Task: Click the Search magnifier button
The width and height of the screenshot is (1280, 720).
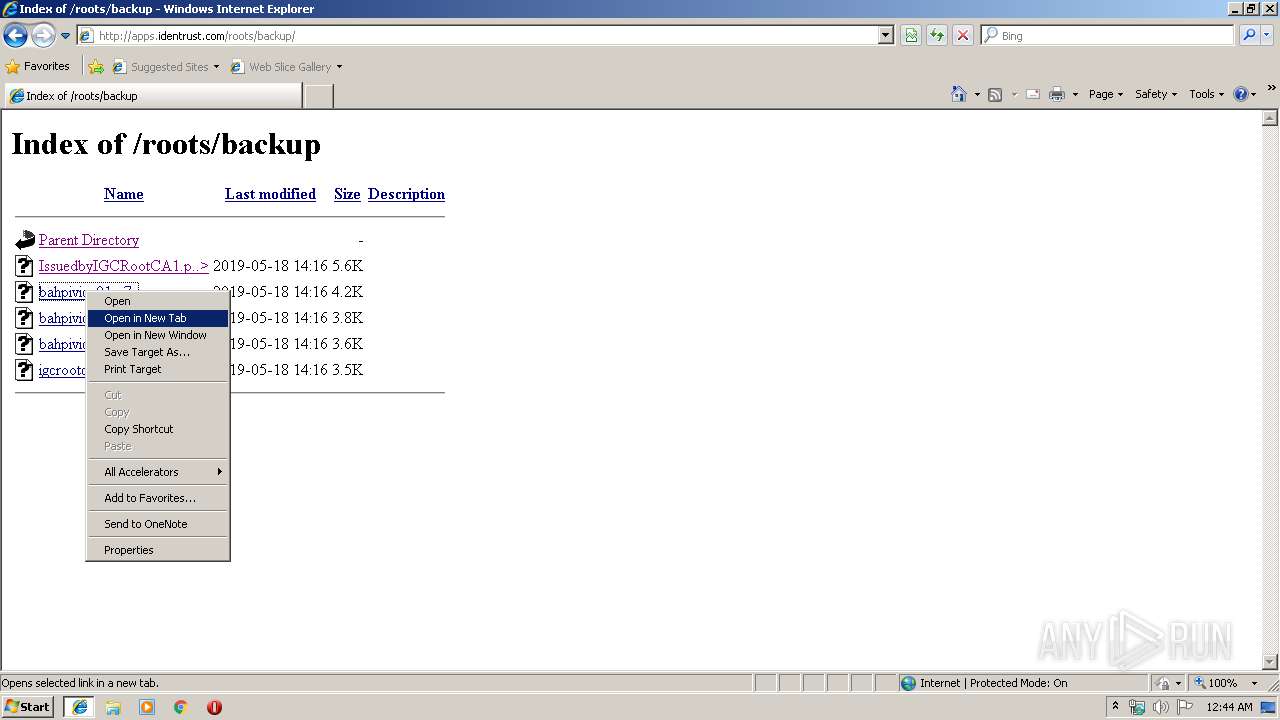Action: pyautogui.click(x=1249, y=36)
